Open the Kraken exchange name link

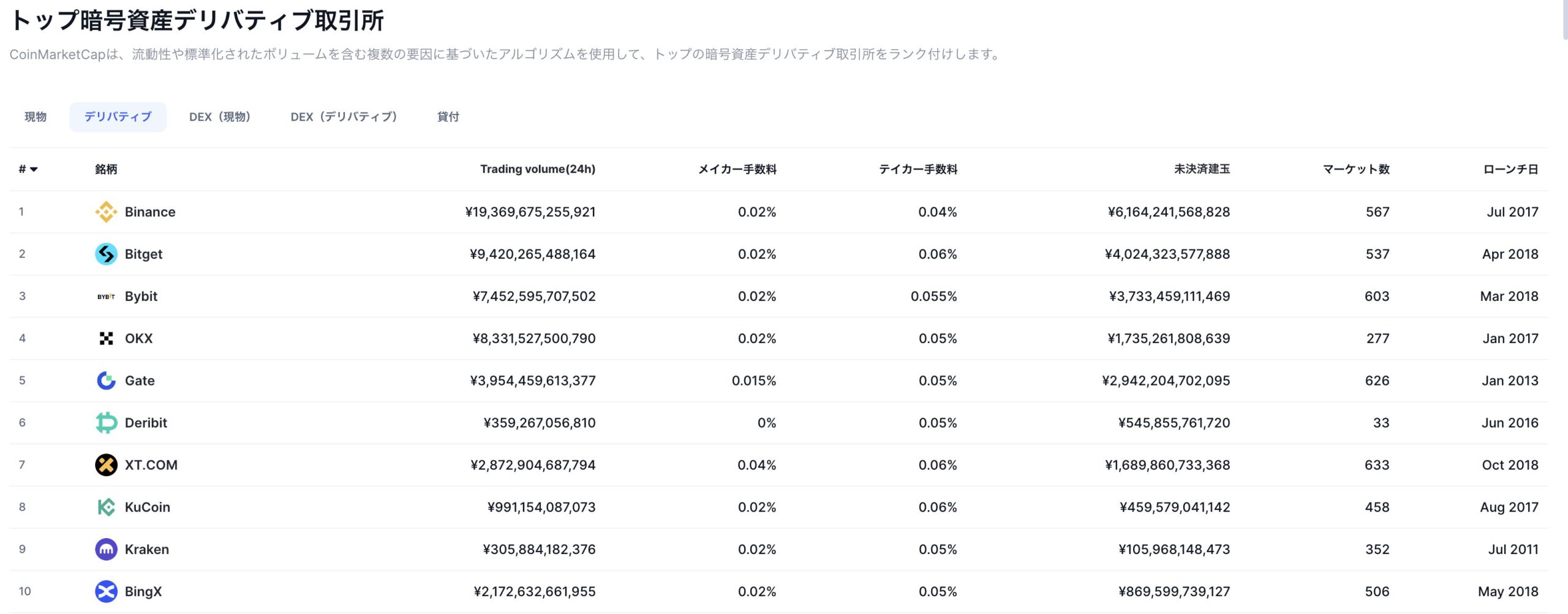[147, 550]
